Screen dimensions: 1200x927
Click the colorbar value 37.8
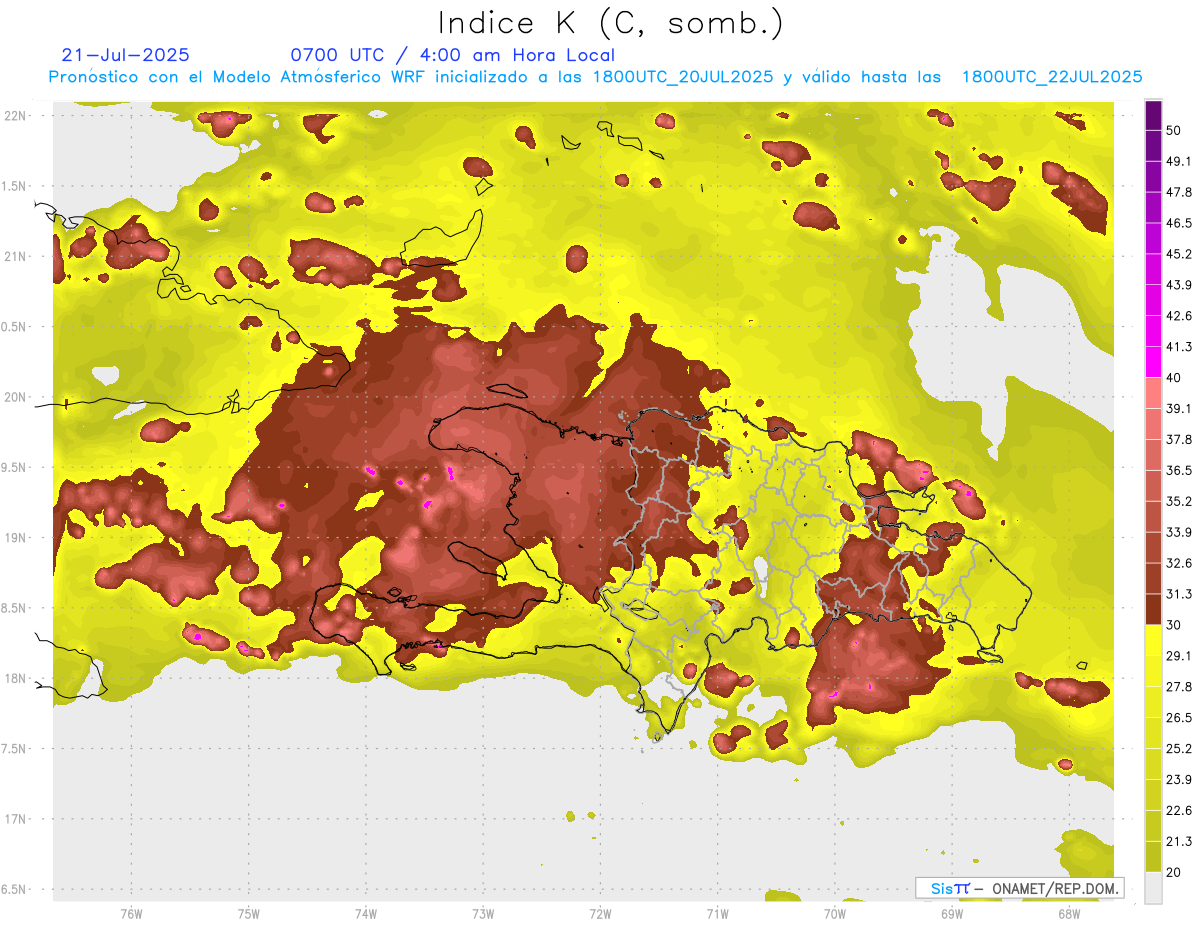click(x=1178, y=439)
